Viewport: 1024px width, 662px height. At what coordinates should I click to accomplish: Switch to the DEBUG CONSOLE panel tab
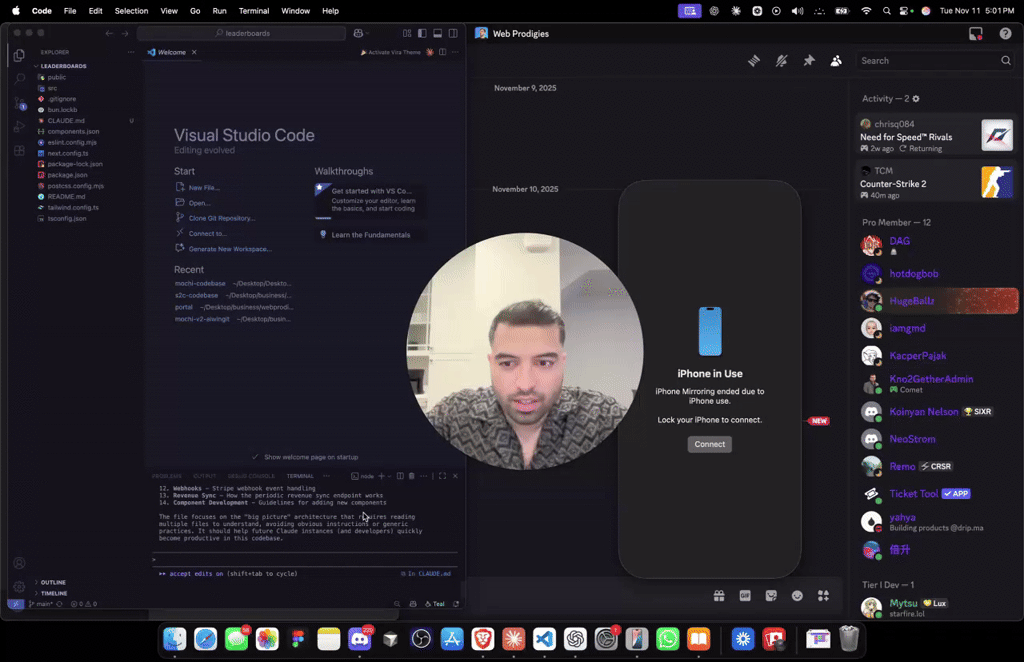click(251, 476)
